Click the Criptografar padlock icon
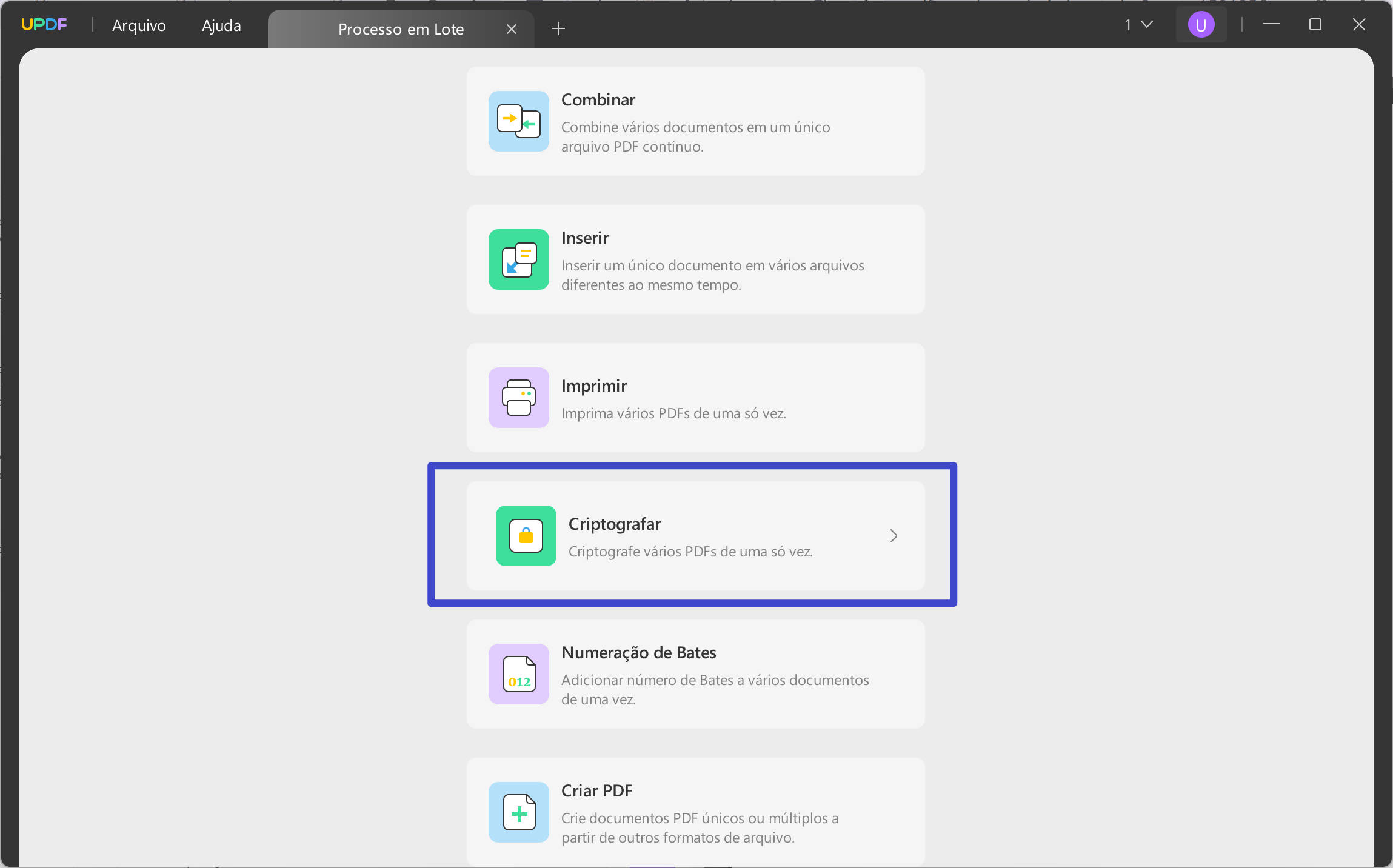 point(525,536)
